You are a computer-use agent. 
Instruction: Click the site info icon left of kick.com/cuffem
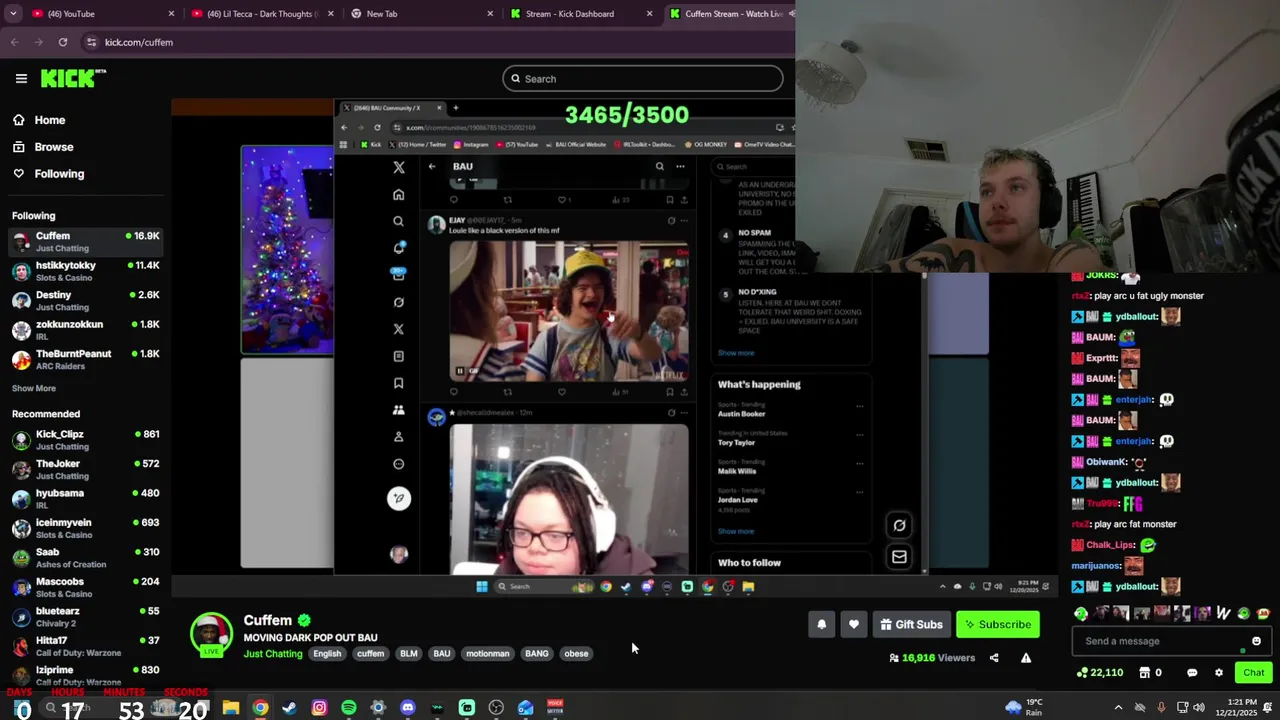pos(92,42)
